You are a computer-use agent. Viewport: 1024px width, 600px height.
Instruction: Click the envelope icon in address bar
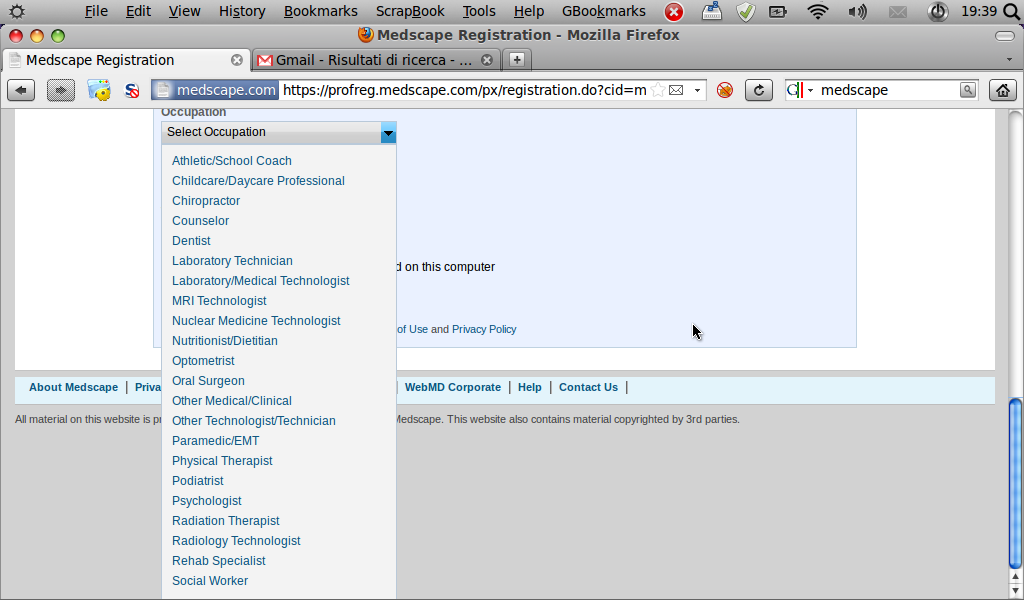tap(677, 90)
